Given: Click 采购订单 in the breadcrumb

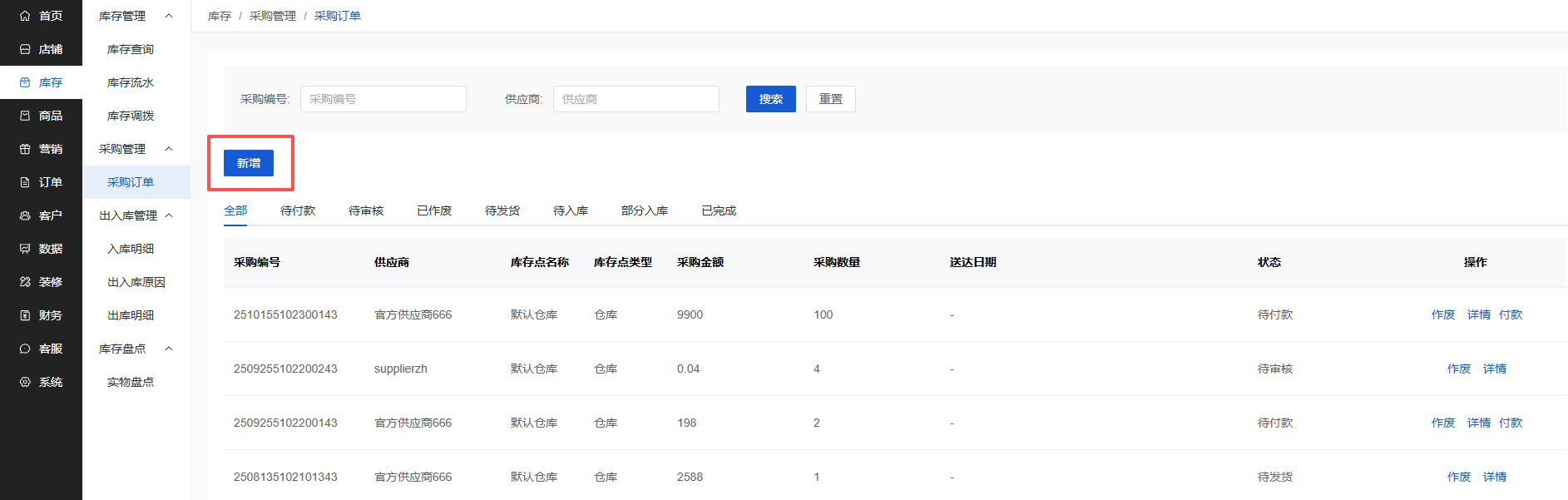Looking at the screenshot, I should [338, 16].
